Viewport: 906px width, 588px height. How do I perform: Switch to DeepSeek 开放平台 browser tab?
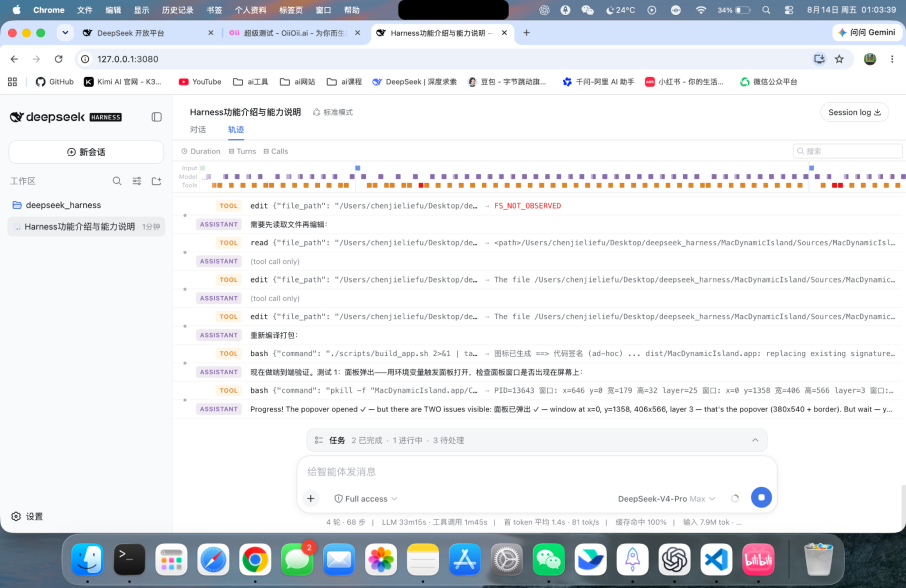point(147,33)
